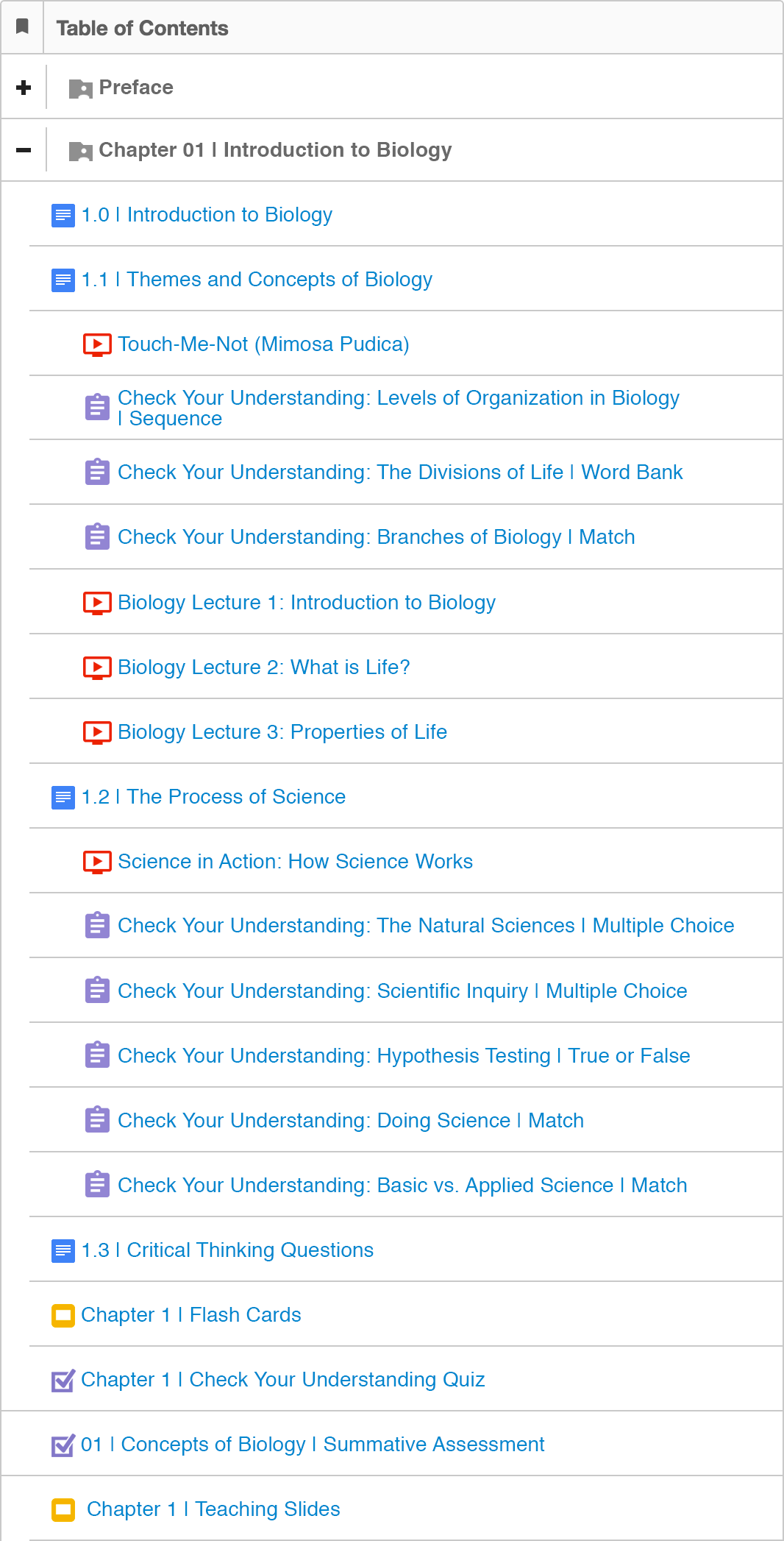Open 1.3 Critical Thinking Questions
784x1541 pixels.
tap(227, 1250)
